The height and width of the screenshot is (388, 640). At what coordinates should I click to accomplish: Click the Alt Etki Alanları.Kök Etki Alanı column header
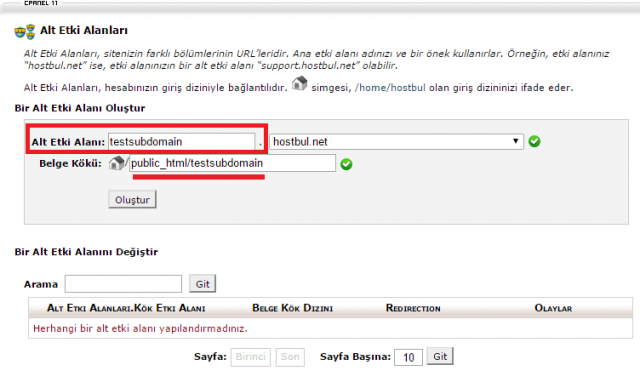[x=126, y=308]
